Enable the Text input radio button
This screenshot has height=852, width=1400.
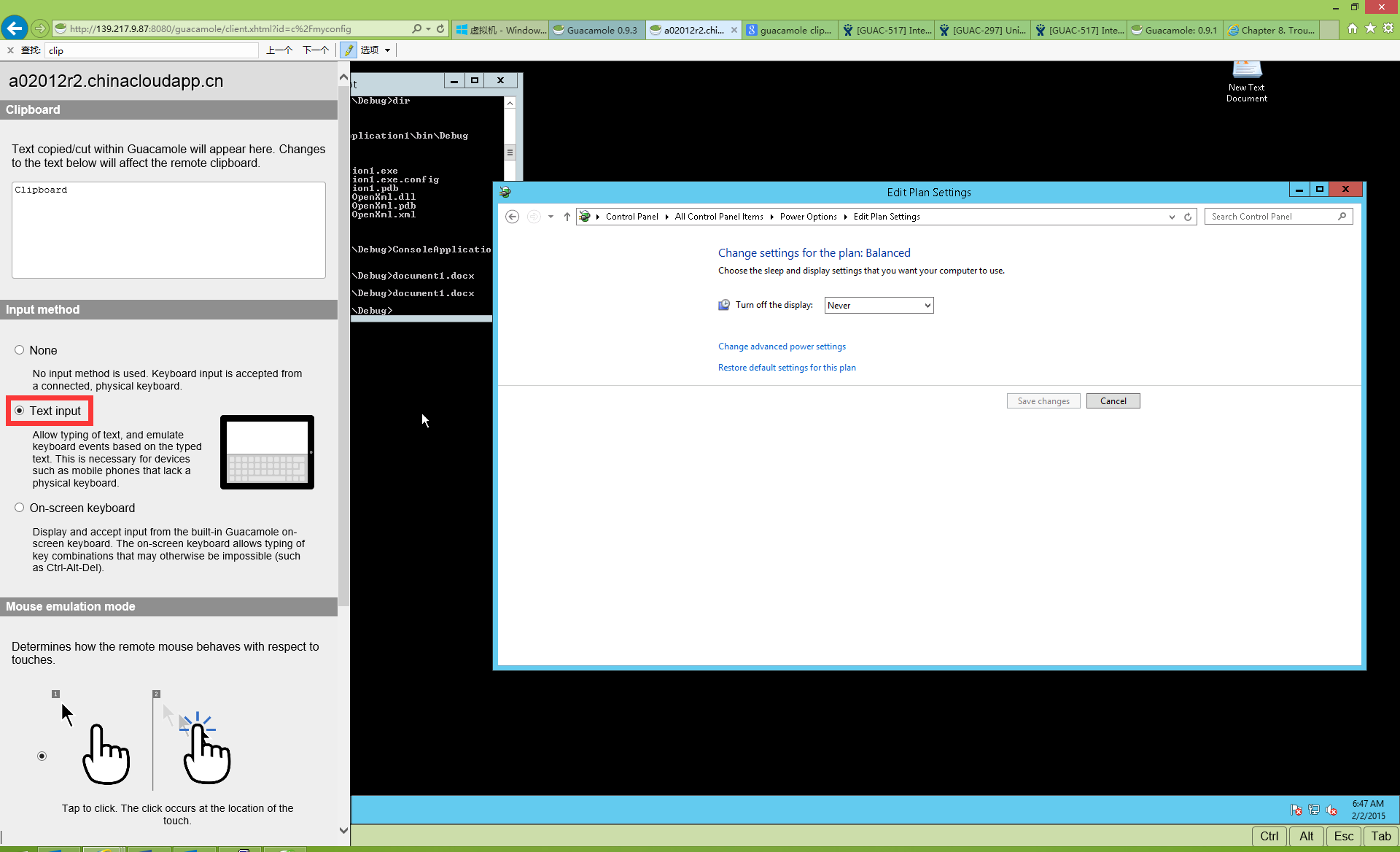19,410
